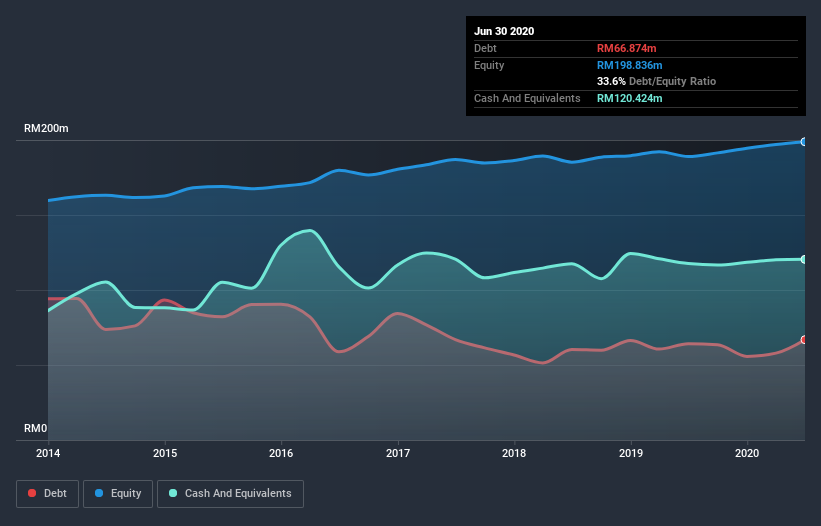Click the RM120.424m cash value

(630, 98)
